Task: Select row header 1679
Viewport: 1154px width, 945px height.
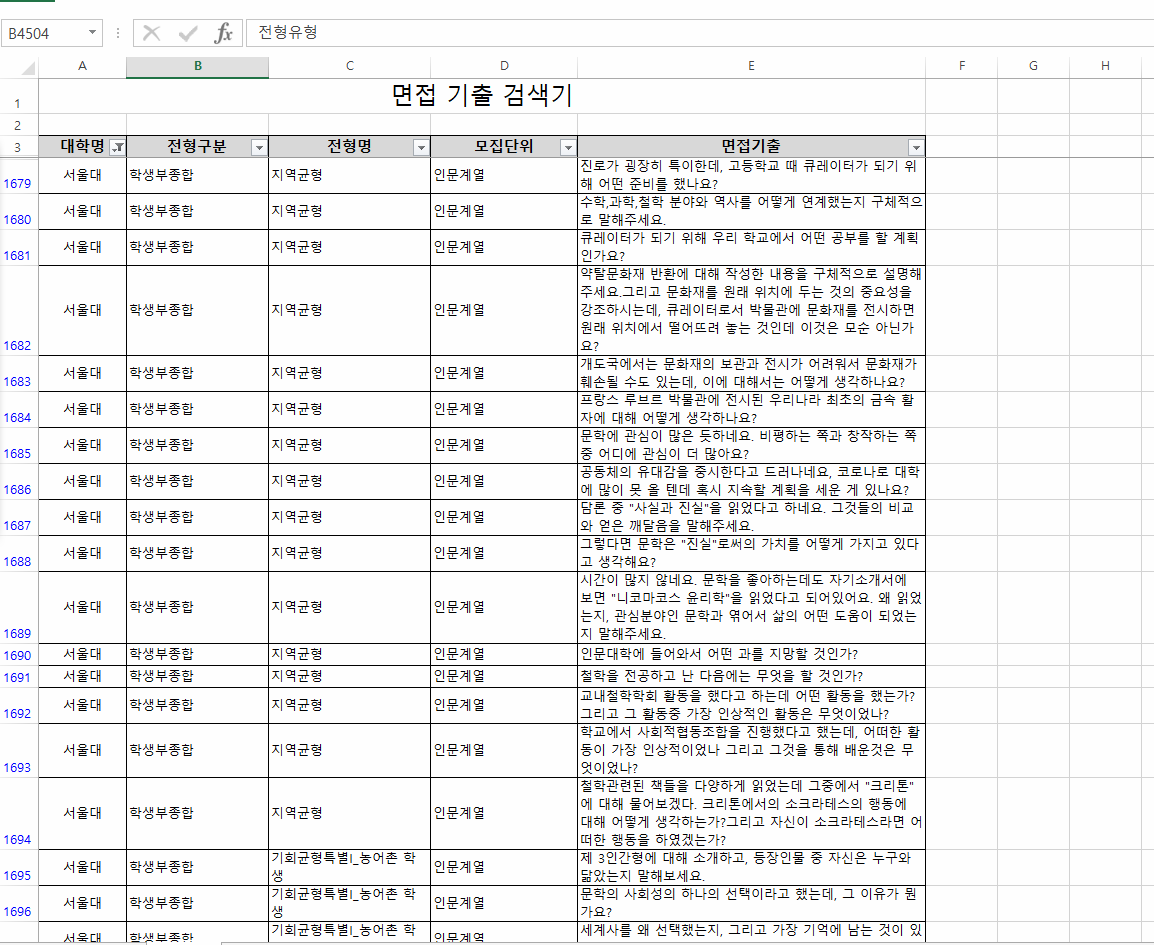Action: [x=18, y=176]
